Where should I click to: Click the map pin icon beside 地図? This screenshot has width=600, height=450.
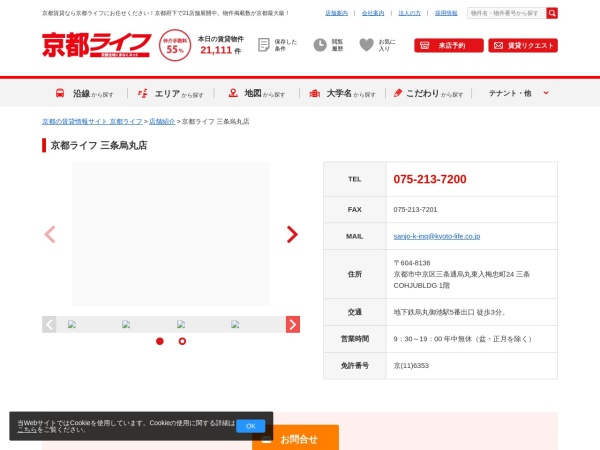[233, 93]
